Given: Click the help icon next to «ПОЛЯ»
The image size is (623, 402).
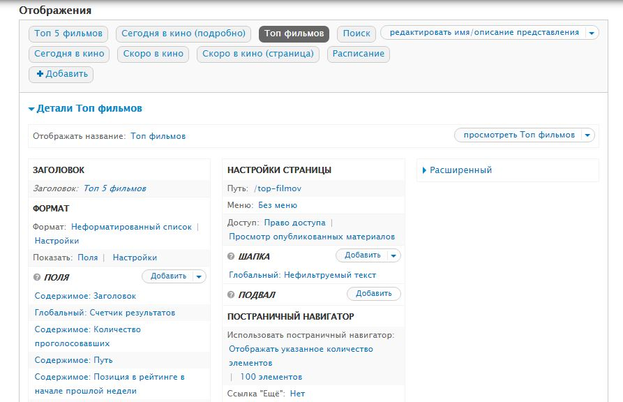Looking at the screenshot, I should (x=37, y=277).
